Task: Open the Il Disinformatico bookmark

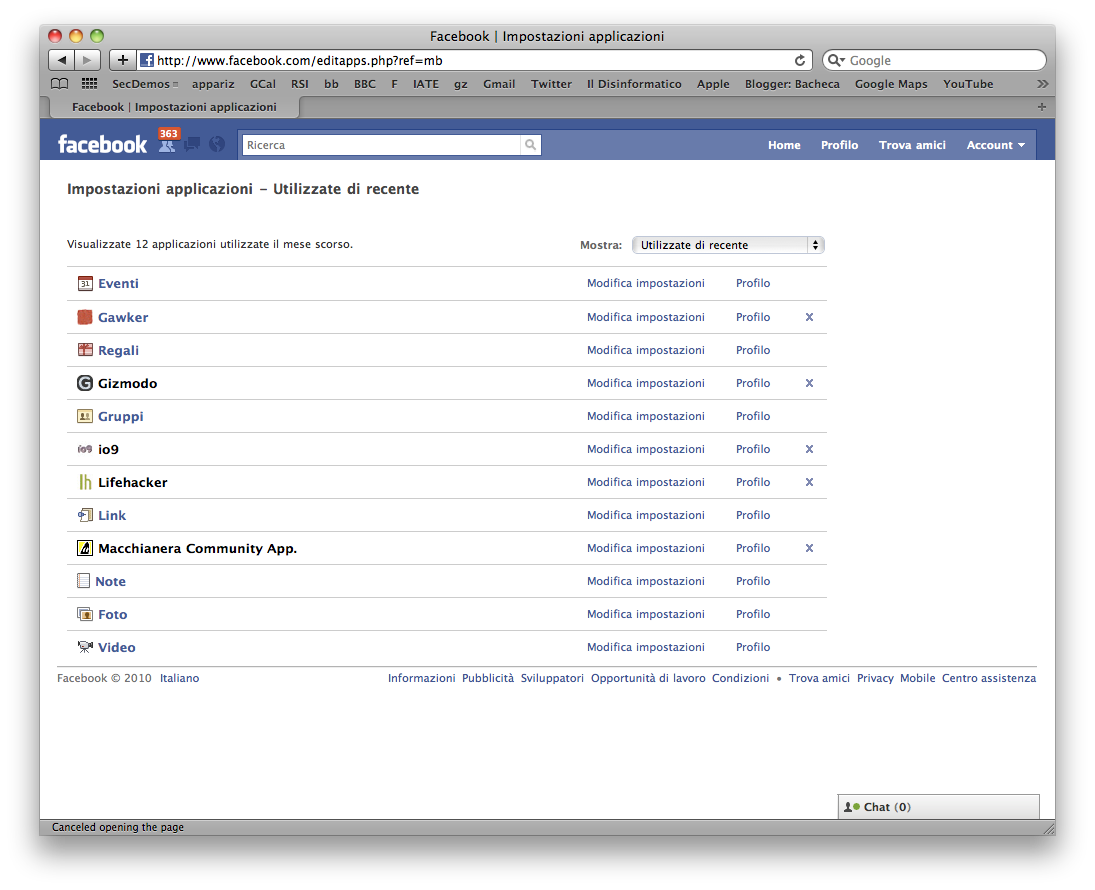Action: pyautogui.click(x=634, y=84)
